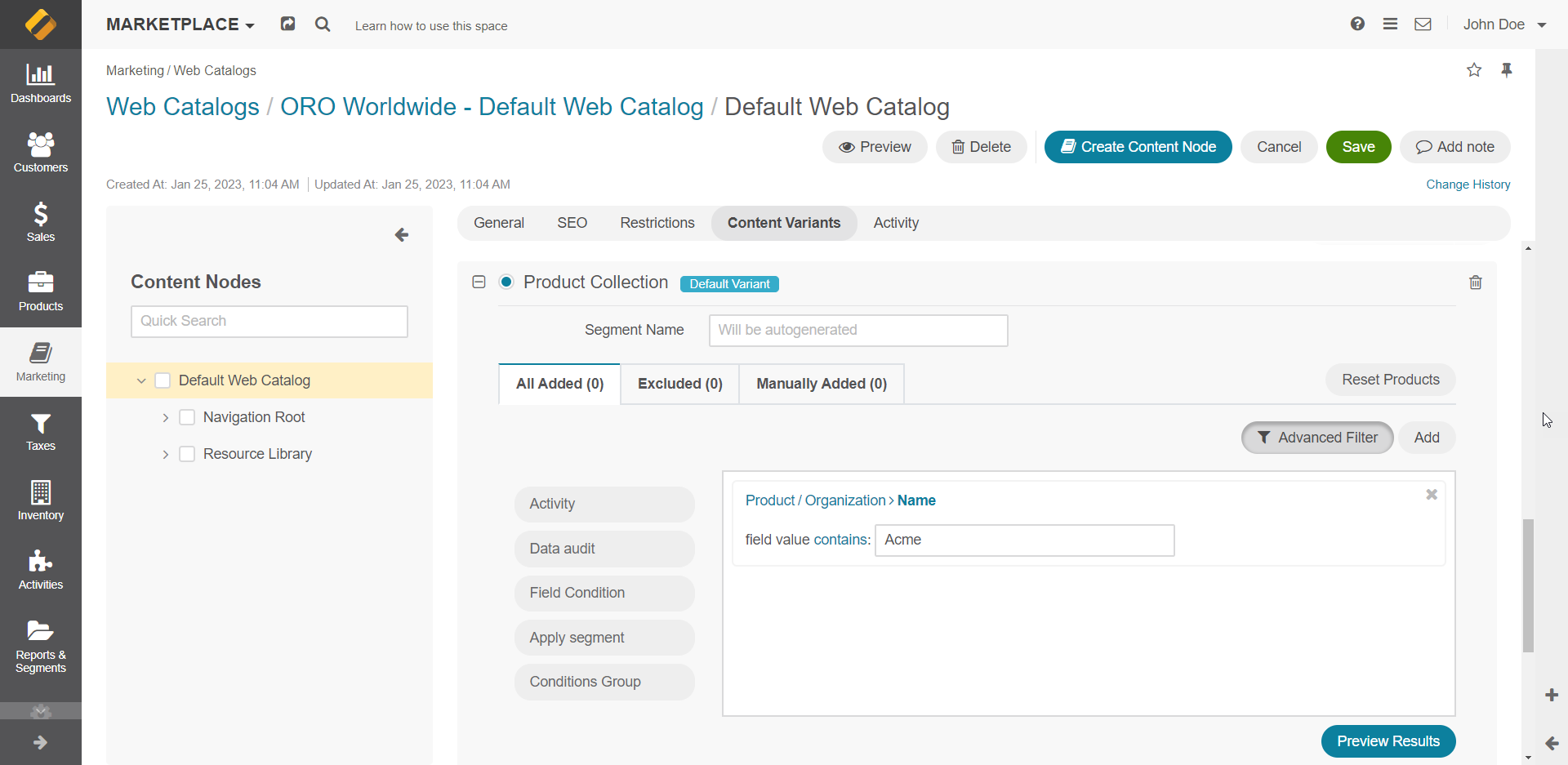Click the Reset Products button

pos(1391,380)
